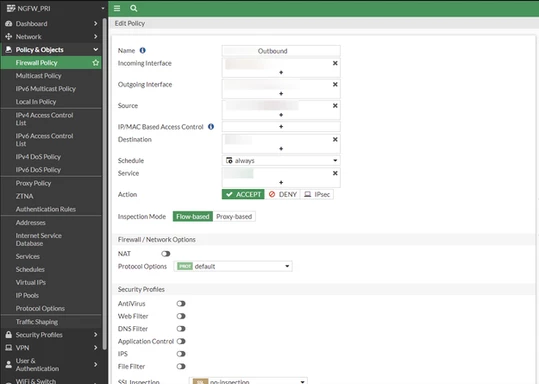Enable the IPS toggle
Screen dimensions: 539x384
181,354
